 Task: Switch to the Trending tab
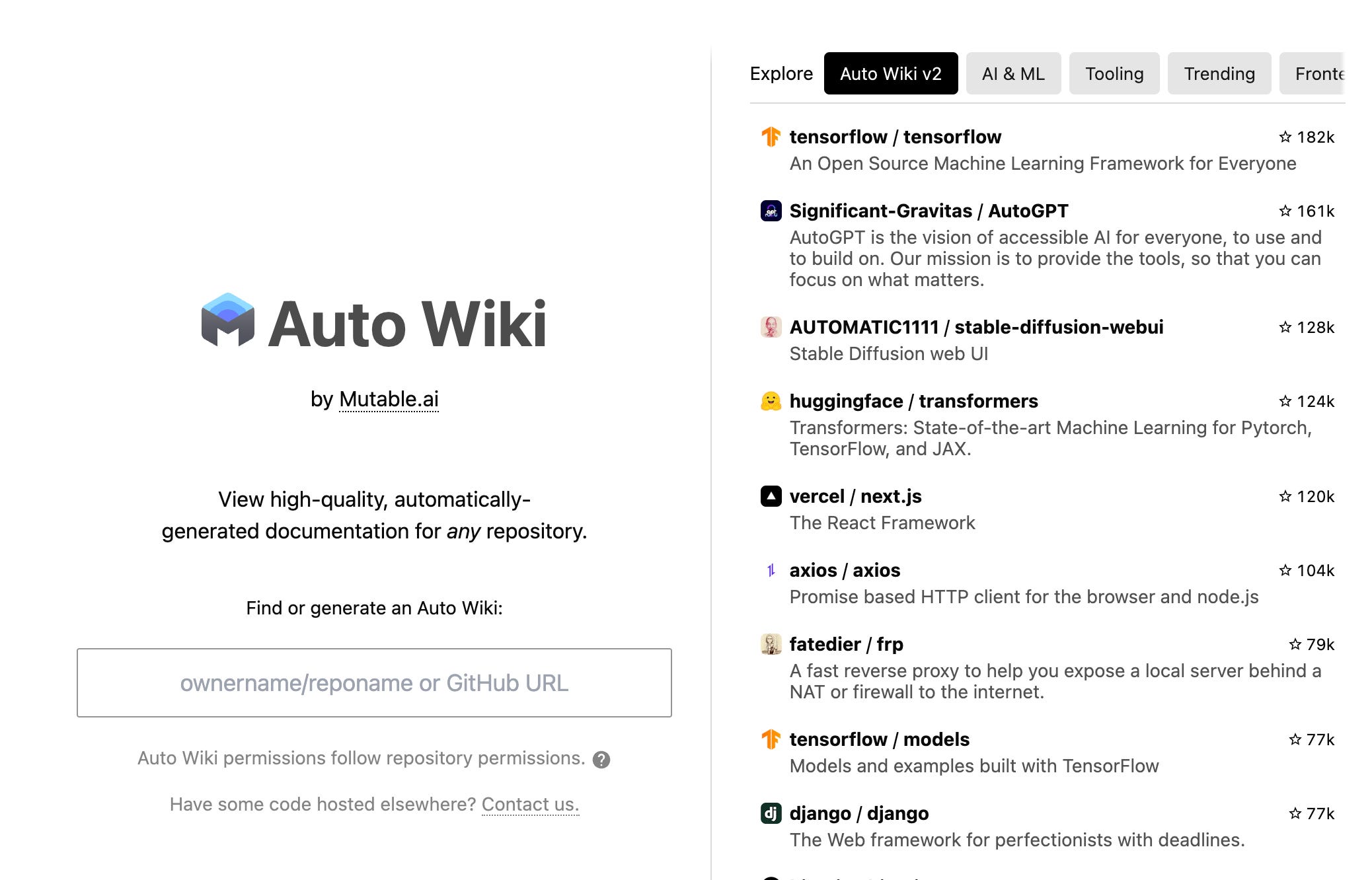[1219, 73]
